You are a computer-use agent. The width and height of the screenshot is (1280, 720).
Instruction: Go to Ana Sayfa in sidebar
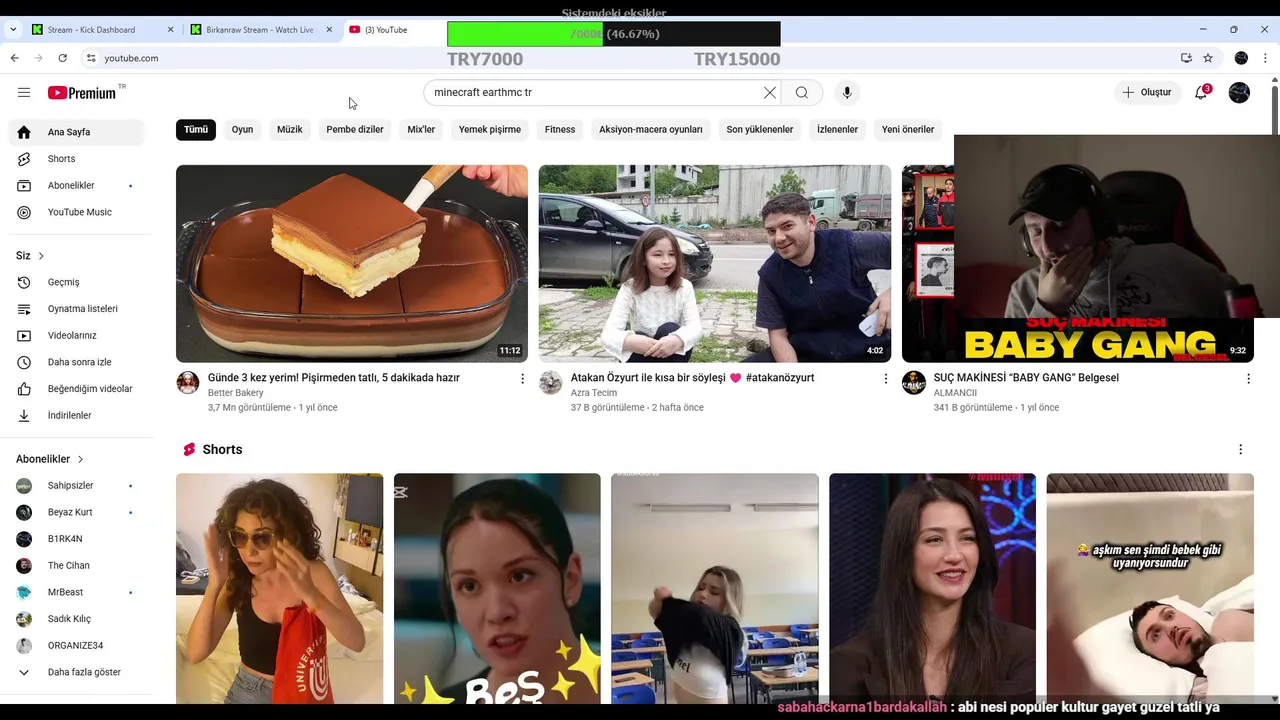(76, 132)
